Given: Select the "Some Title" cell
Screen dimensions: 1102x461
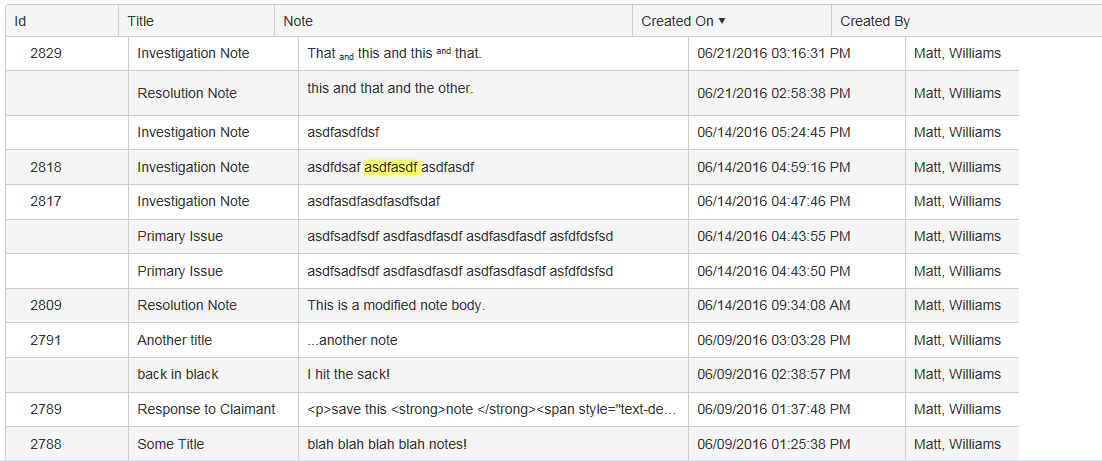Looking at the screenshot, I should 171,444.
